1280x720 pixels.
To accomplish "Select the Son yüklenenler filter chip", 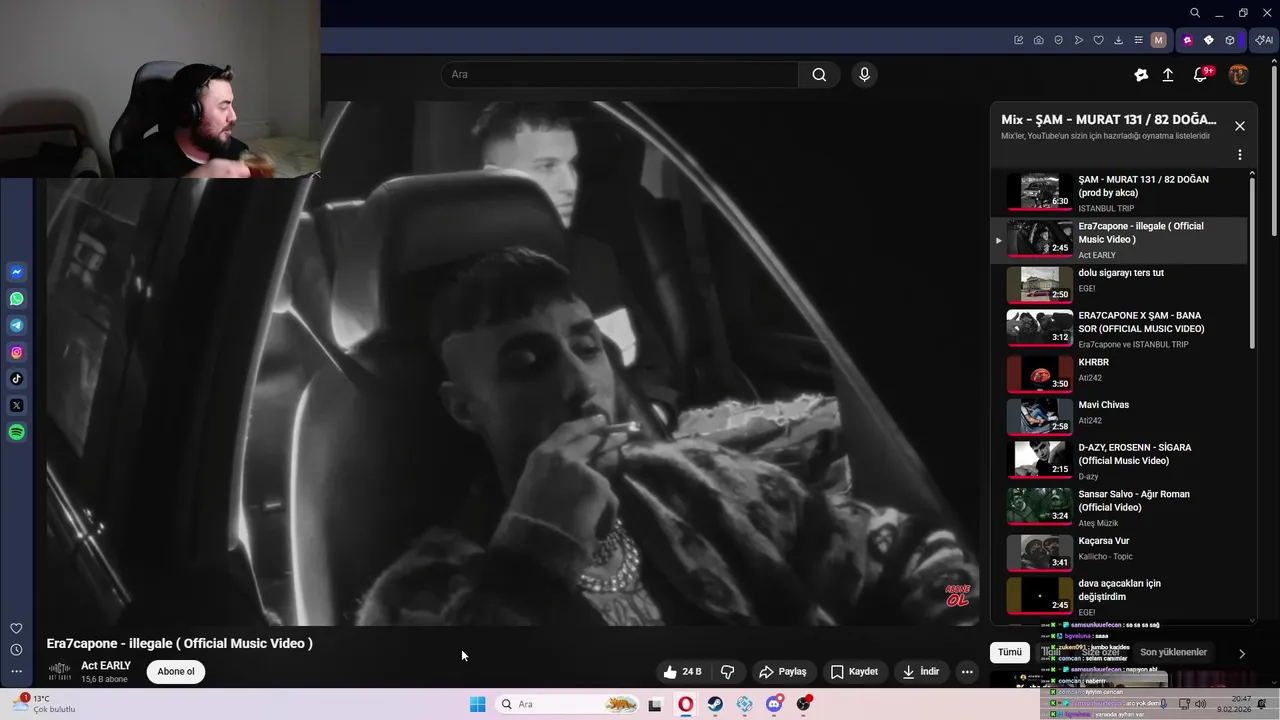I will 1173,652.
